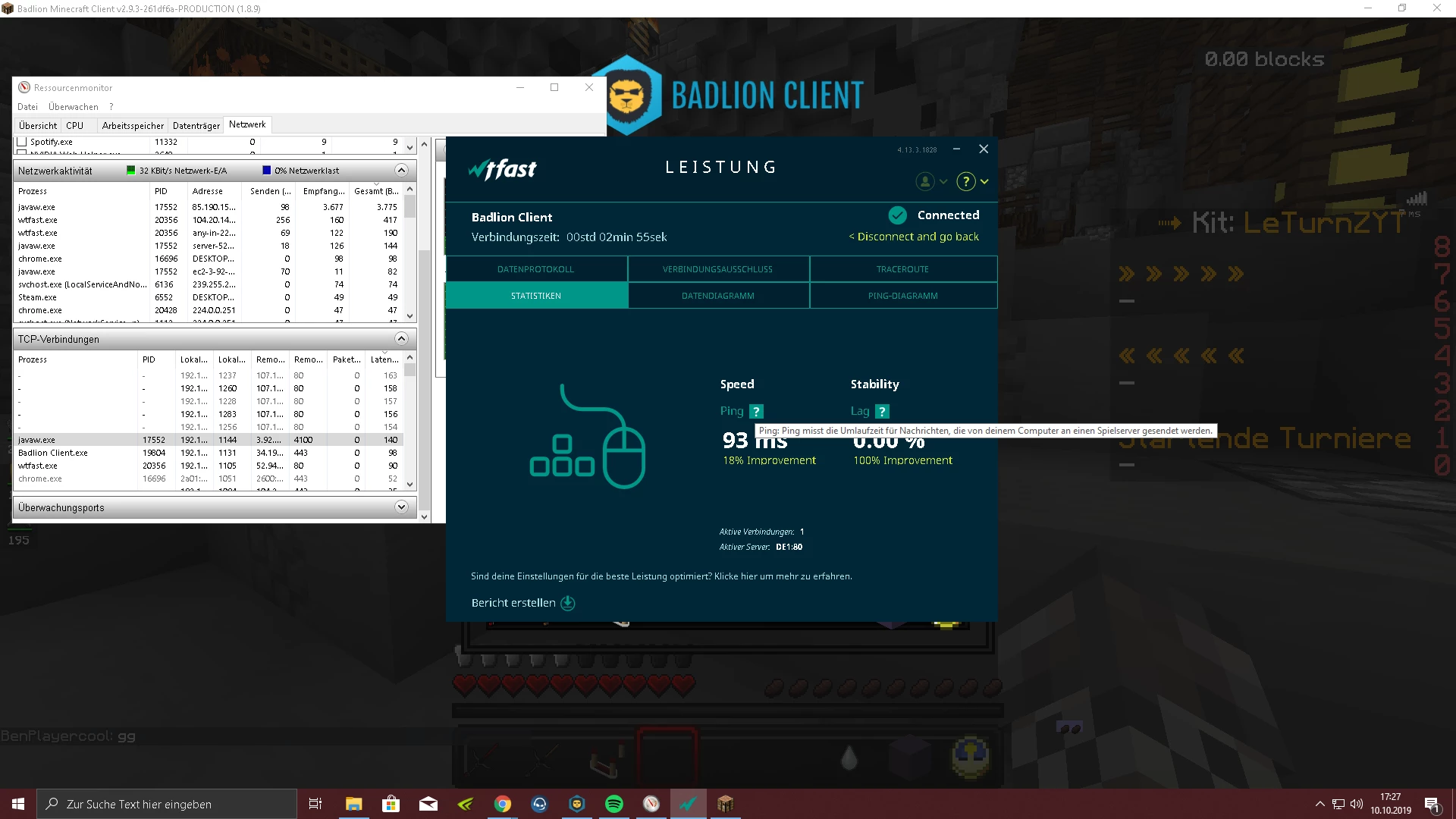Open Microsoft Store taskbar icon

click(x=391, y=804)
